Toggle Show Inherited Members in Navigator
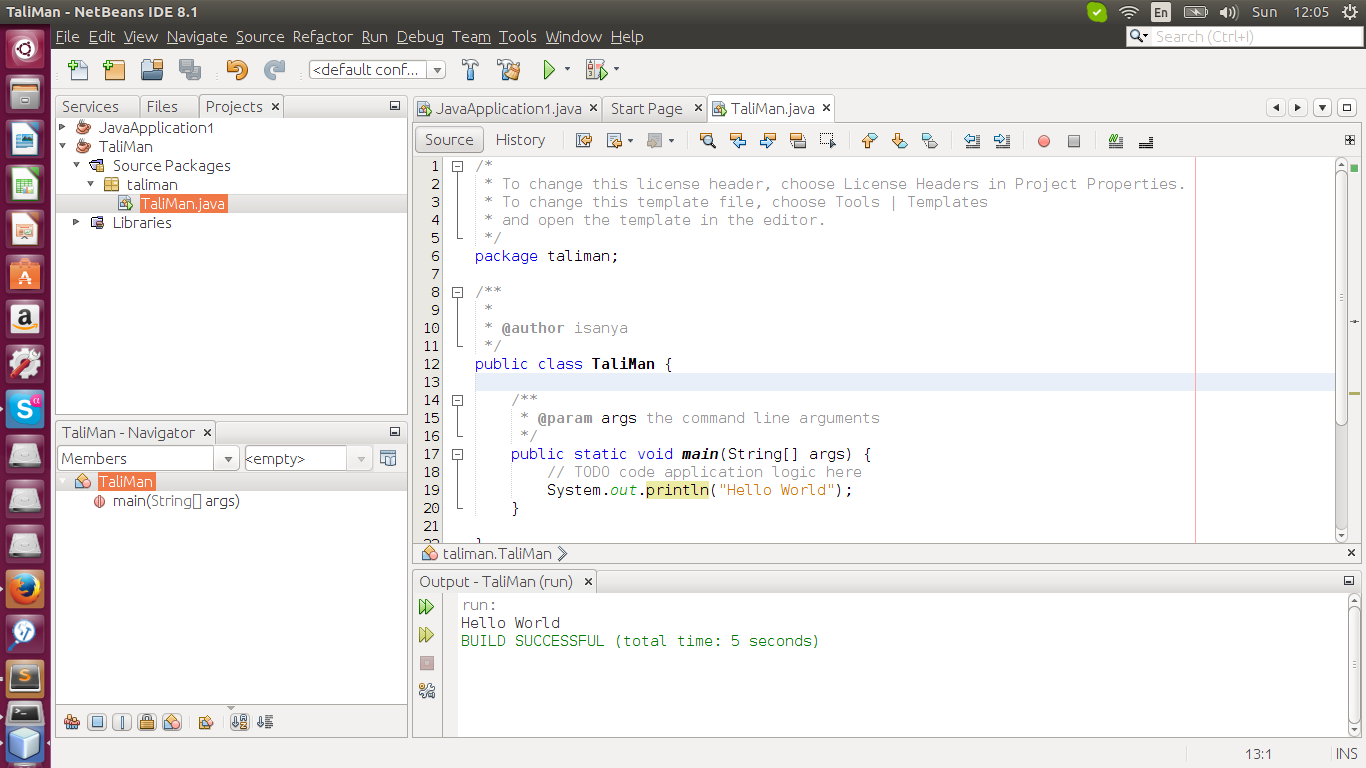 (71, 722)
